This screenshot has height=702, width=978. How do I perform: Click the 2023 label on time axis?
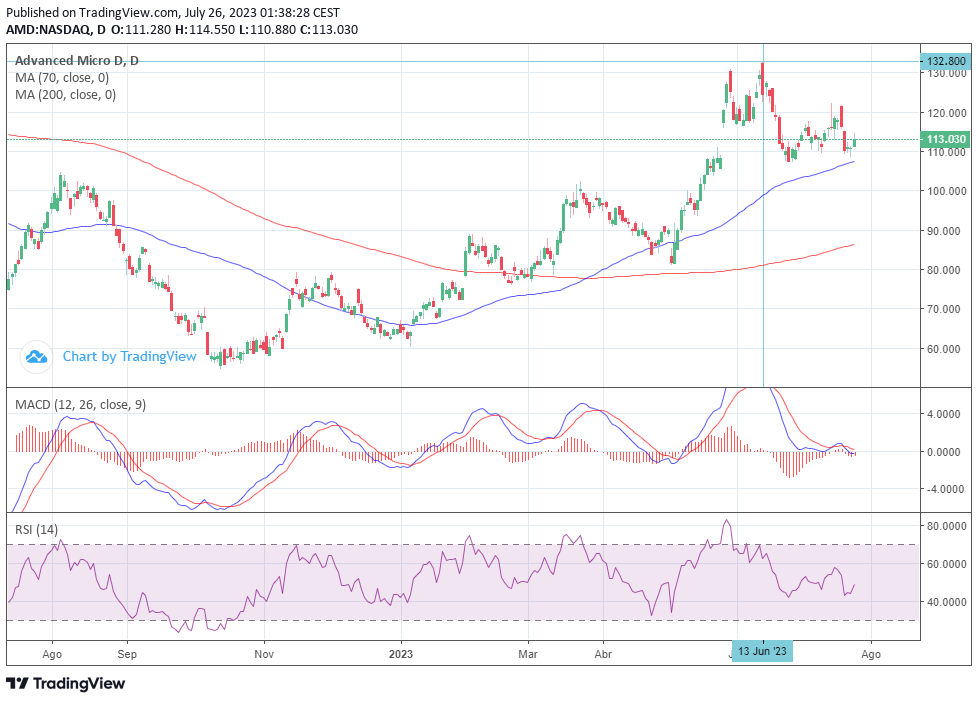pyautogui.click(x=400, y=654)
